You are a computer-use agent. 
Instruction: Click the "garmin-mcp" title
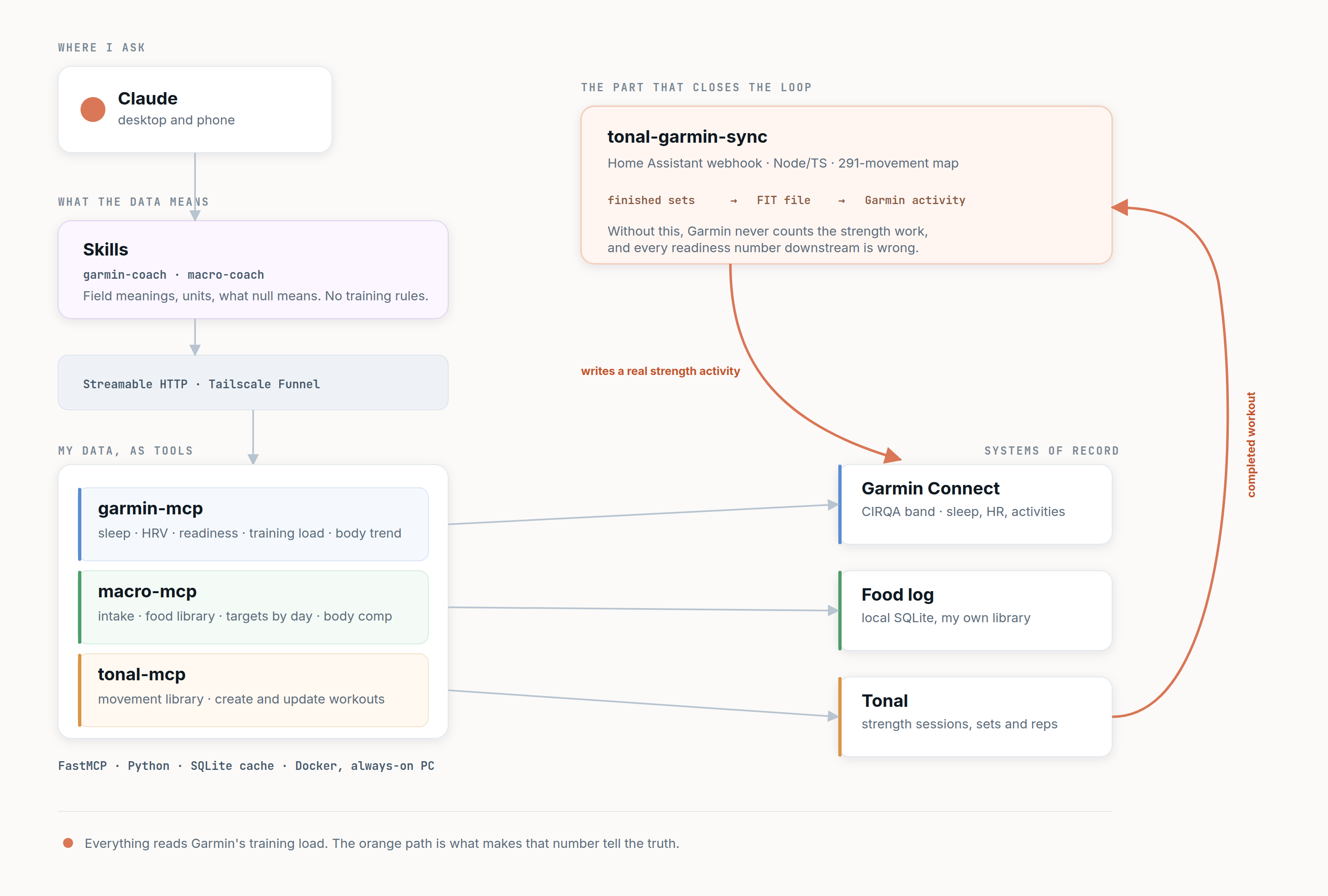pyautogui.click(x=150, y=508)
